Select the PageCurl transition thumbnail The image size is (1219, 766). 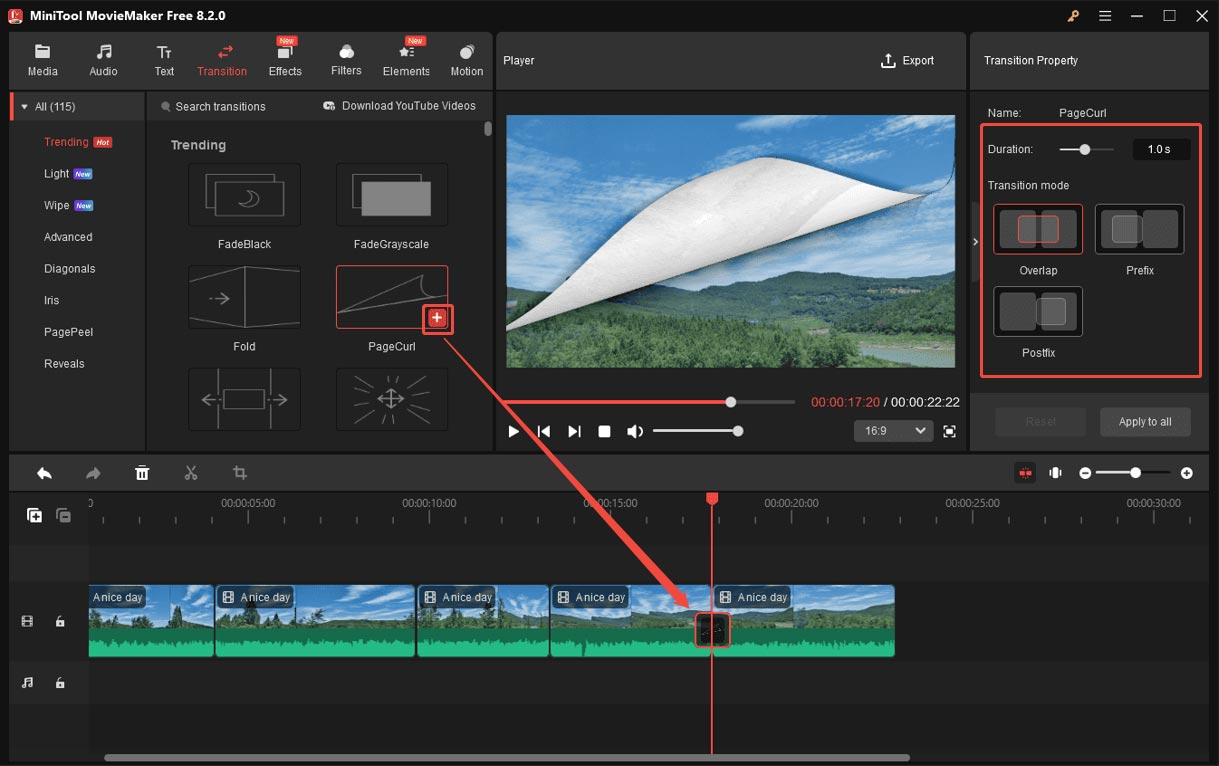[x=391, y=297]
